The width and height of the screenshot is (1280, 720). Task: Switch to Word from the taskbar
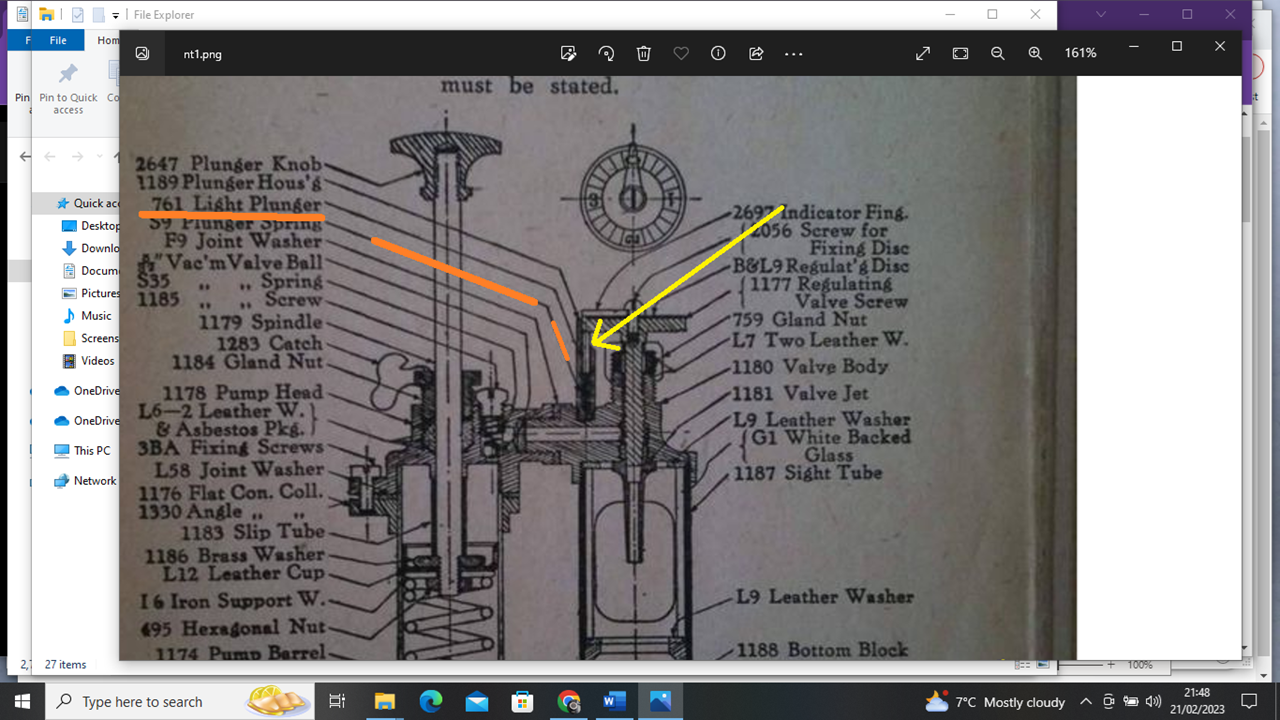point(614,701)
